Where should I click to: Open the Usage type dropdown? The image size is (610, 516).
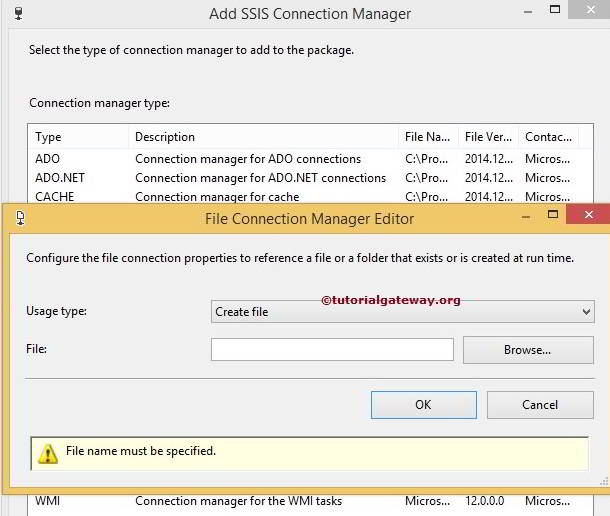[x=403, y=312]
